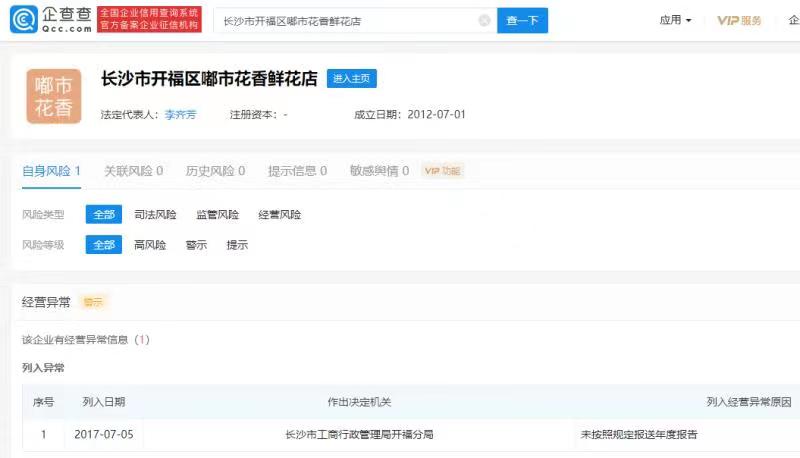This screenshot has width=800, height=458.
Task: Switch to the 关联风险 0 tab
Action: 134,171
